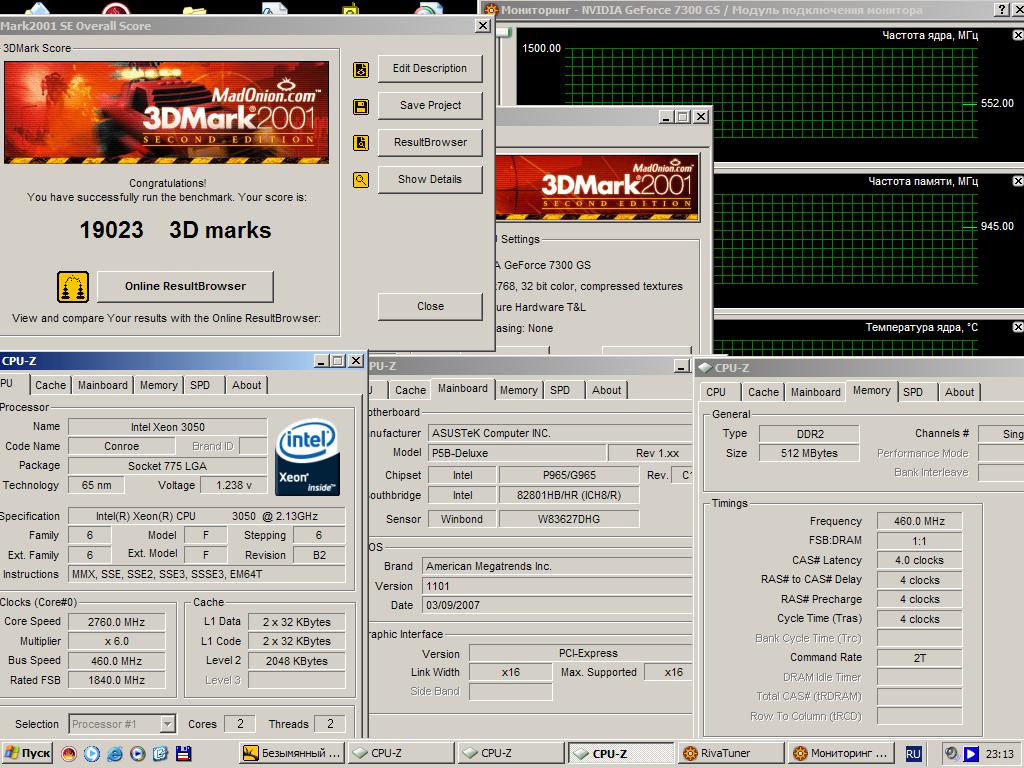Click the volume speaker tray icon
Image resolution: width=1024 pixels, height=768 pixels.
(952, 754)
